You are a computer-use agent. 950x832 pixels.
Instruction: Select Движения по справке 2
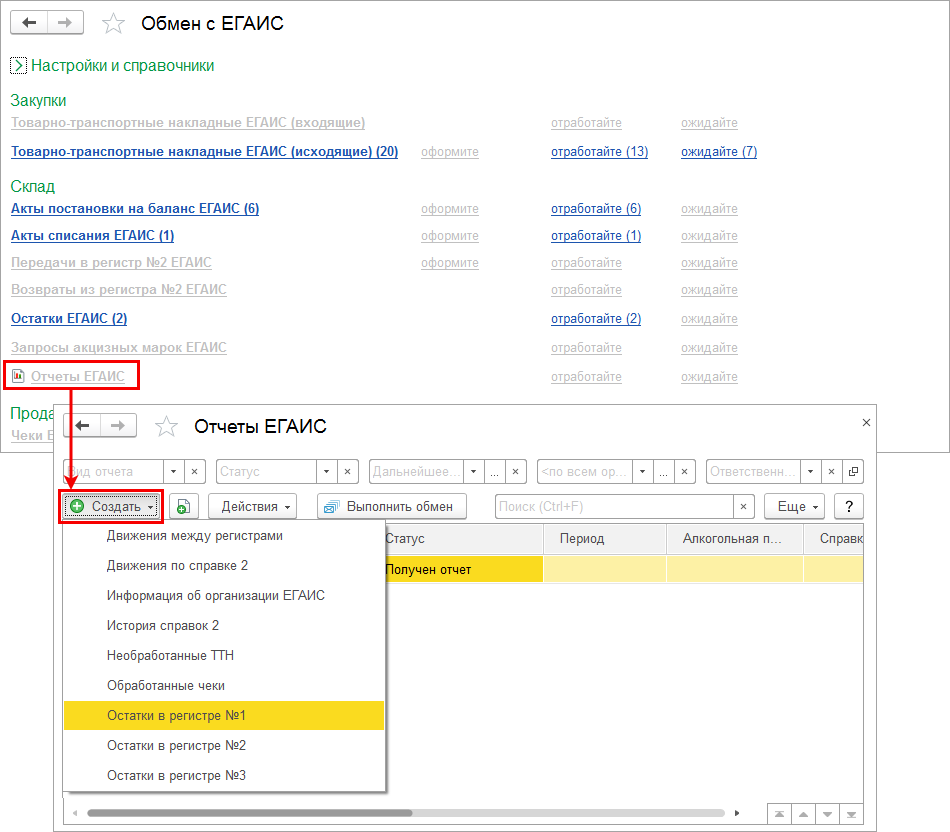(224, 565)
